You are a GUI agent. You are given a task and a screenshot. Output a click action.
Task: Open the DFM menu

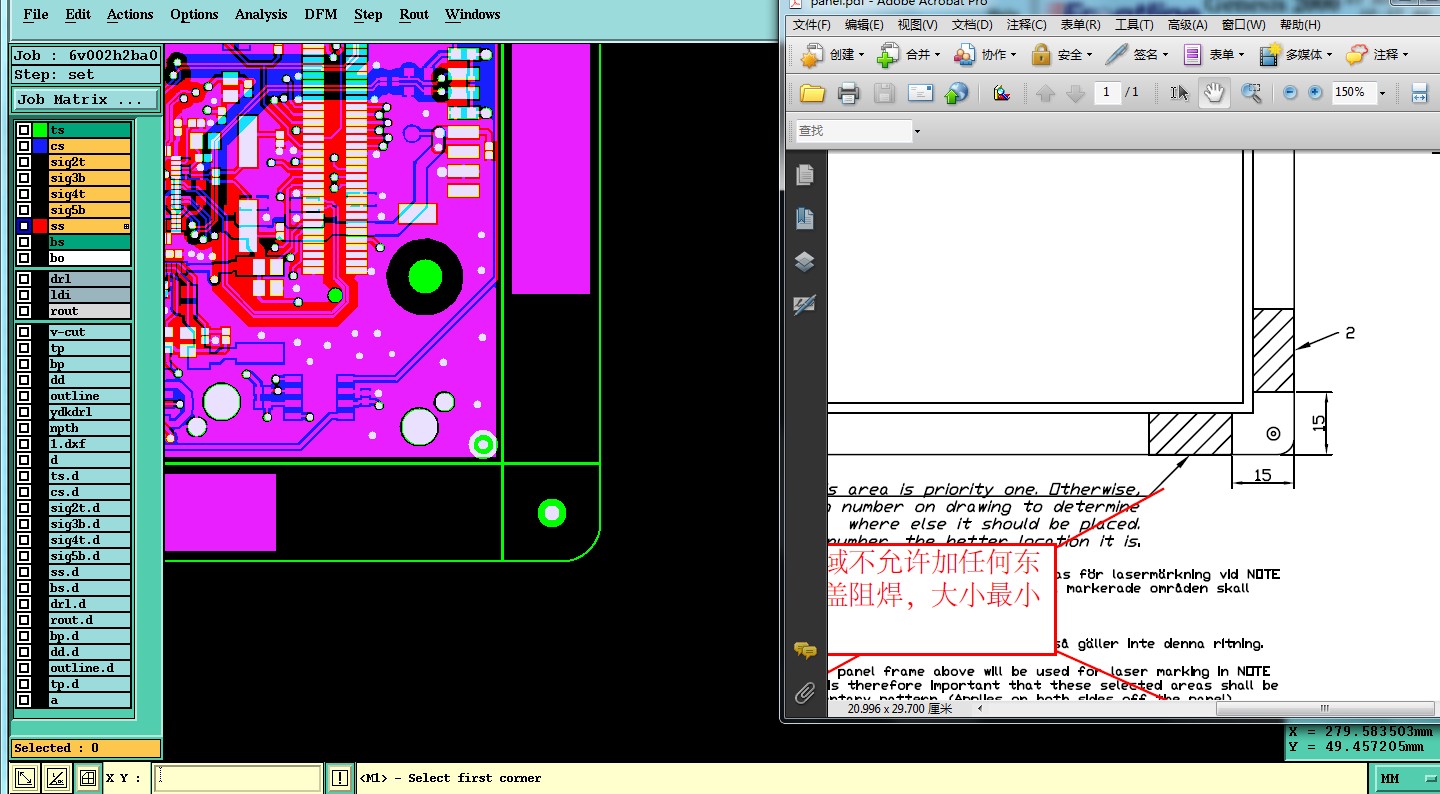tap(321, 14)
